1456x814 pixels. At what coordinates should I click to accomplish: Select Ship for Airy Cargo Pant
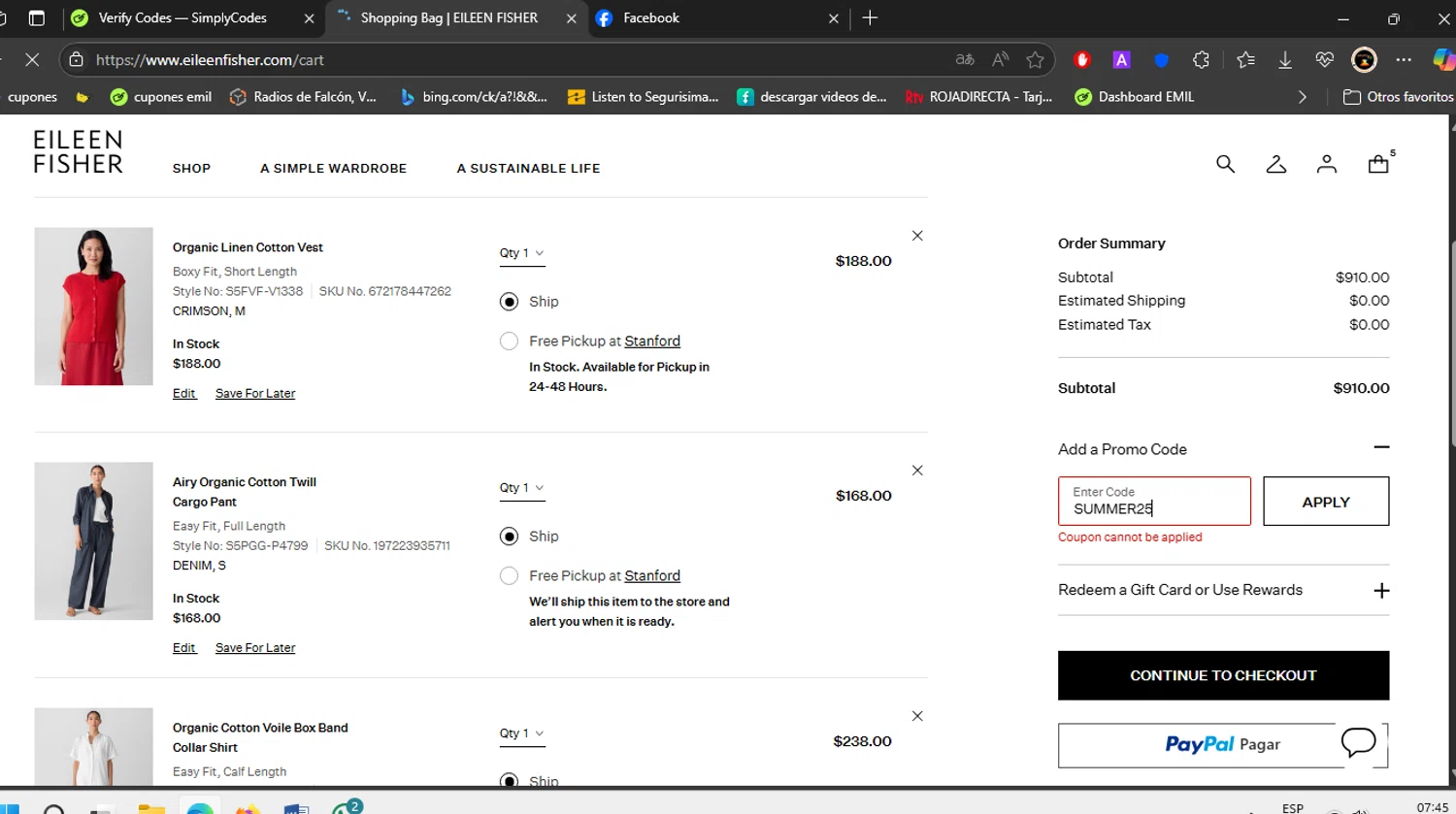pos(509,537)
